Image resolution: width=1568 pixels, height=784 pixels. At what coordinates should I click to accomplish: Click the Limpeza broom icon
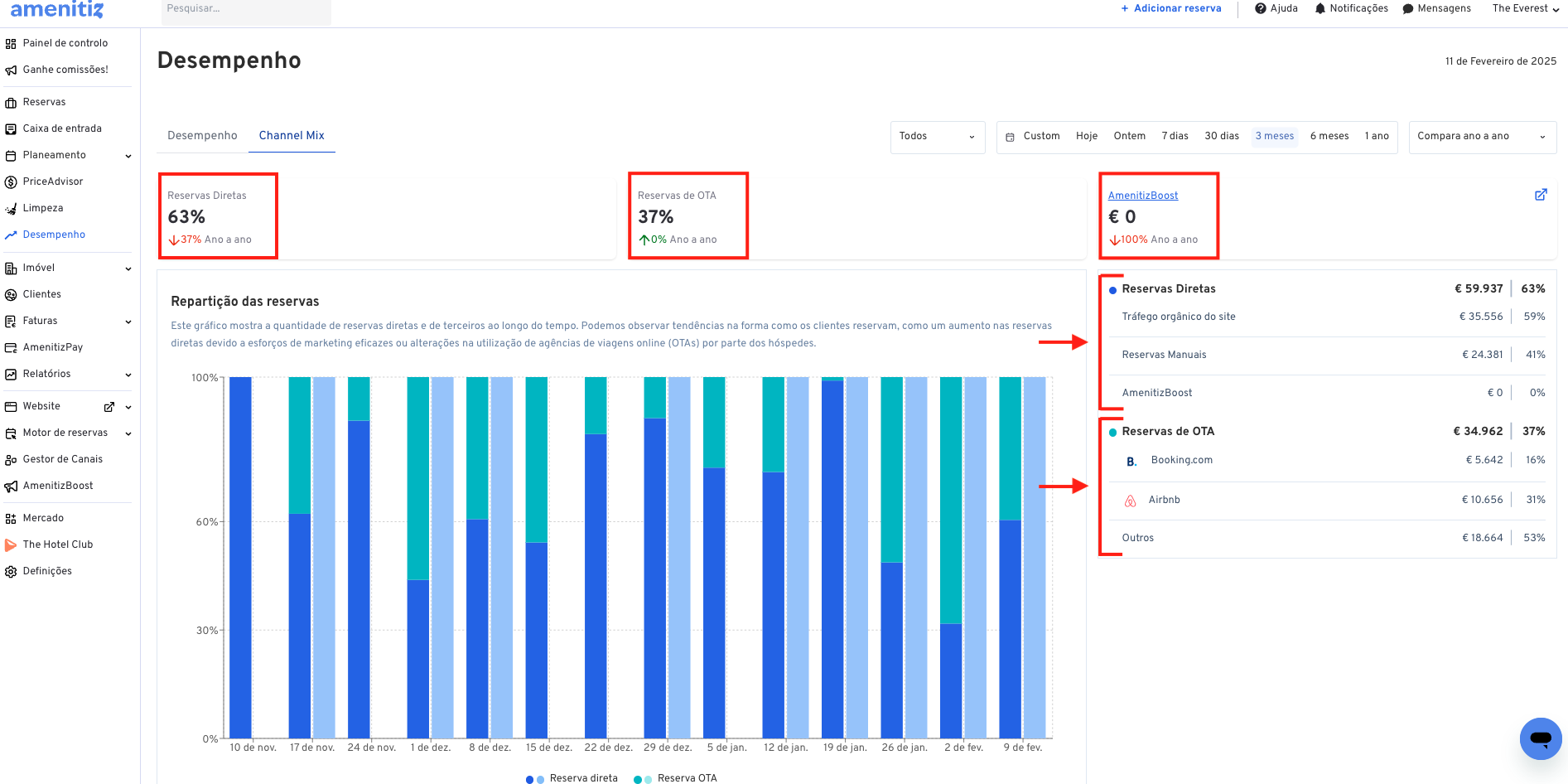pos(11,209)
